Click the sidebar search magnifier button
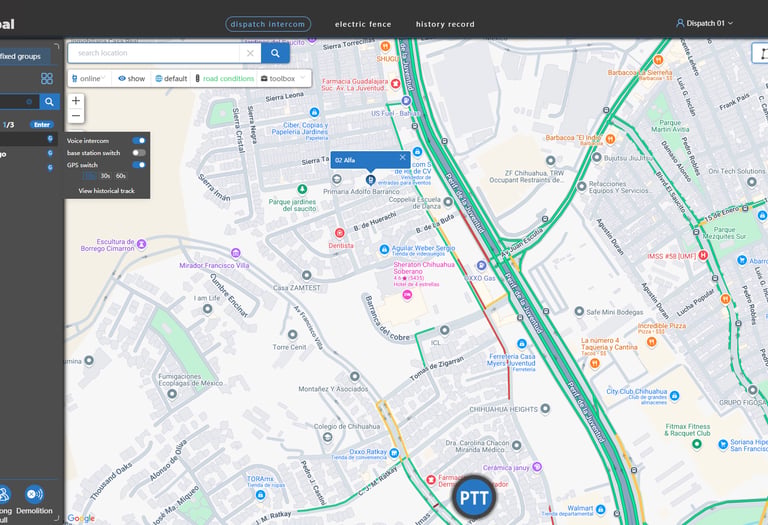Screen dimensions: 768x525 pos(49,102)
